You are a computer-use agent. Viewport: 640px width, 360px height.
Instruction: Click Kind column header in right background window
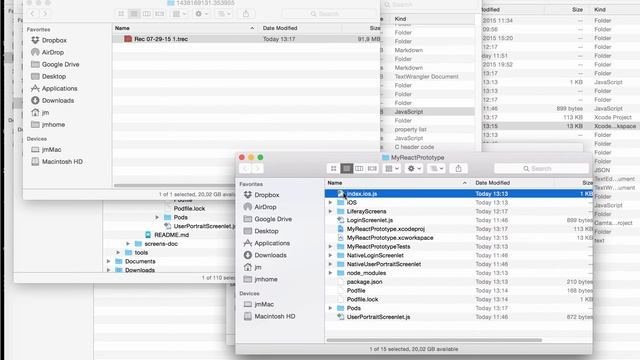click(x=600, y=9)
